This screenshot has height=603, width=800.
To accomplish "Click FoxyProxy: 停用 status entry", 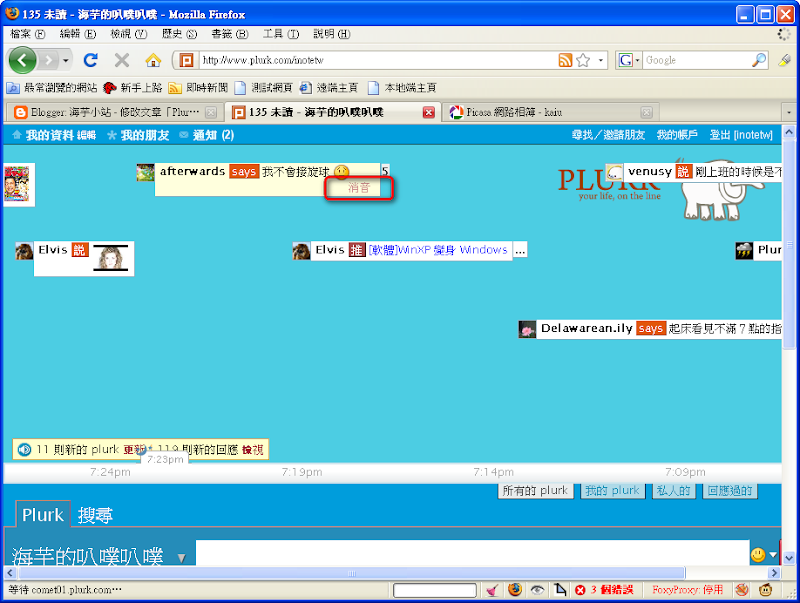I will click(688, 590).
